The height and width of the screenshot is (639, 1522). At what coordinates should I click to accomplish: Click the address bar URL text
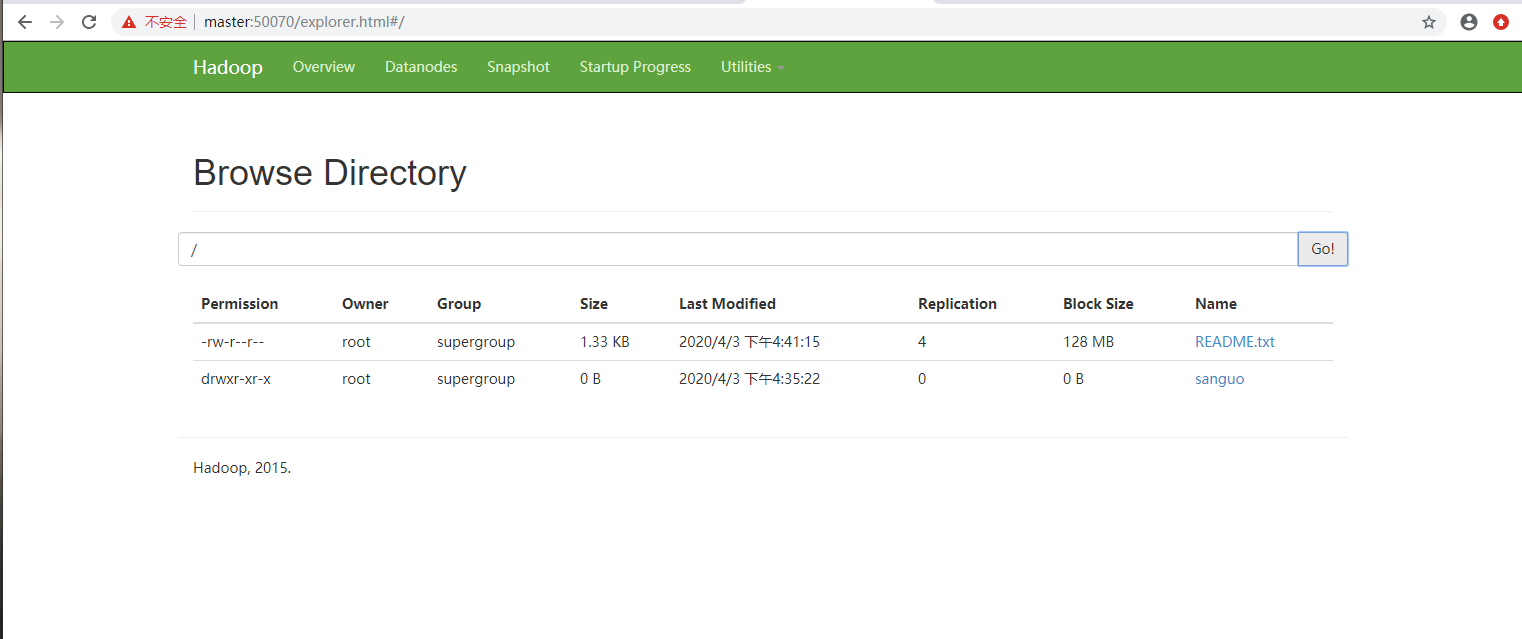click(304, 22)
